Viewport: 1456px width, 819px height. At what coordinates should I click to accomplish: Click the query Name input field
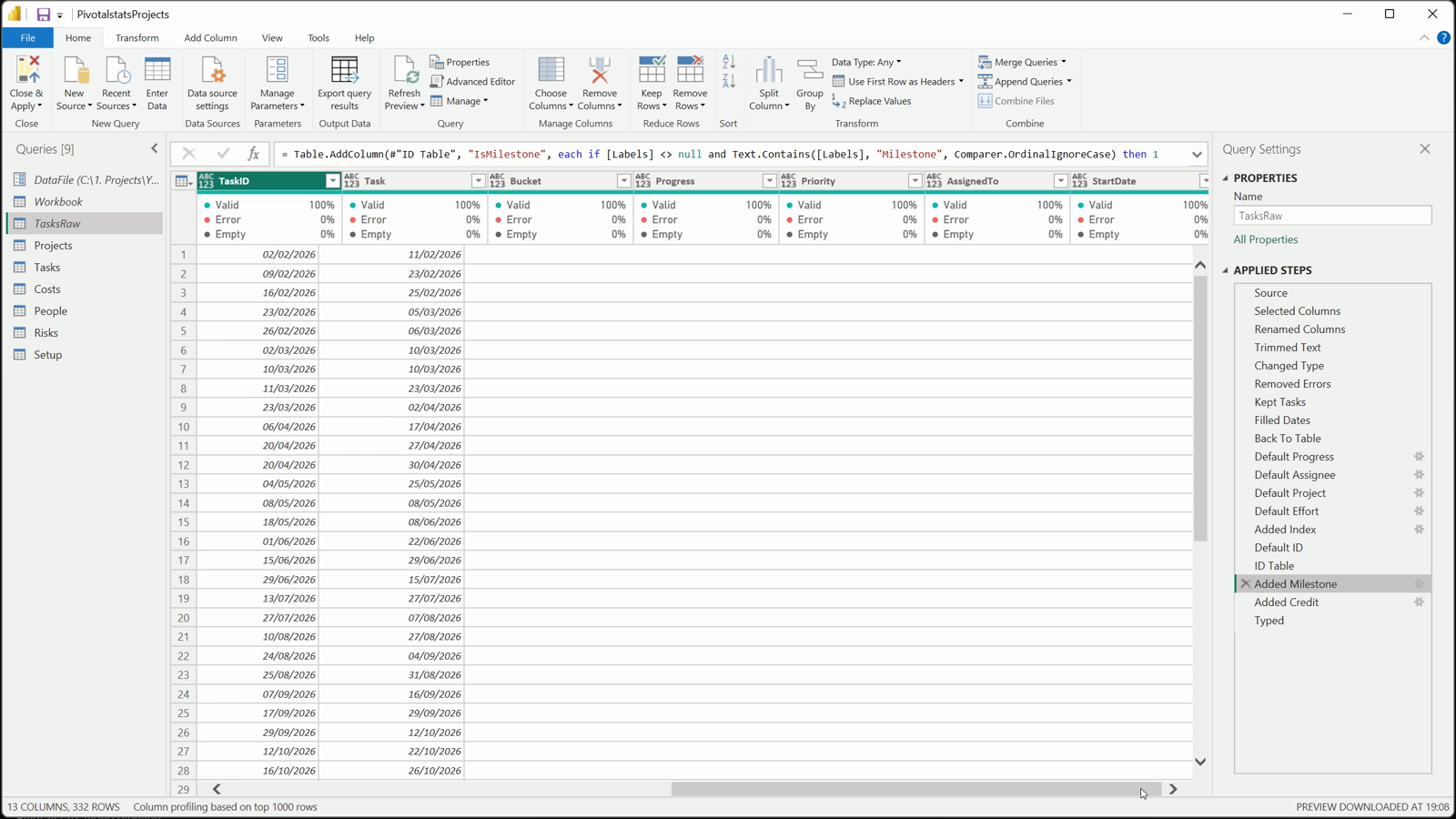click(x=1332, y=216)
